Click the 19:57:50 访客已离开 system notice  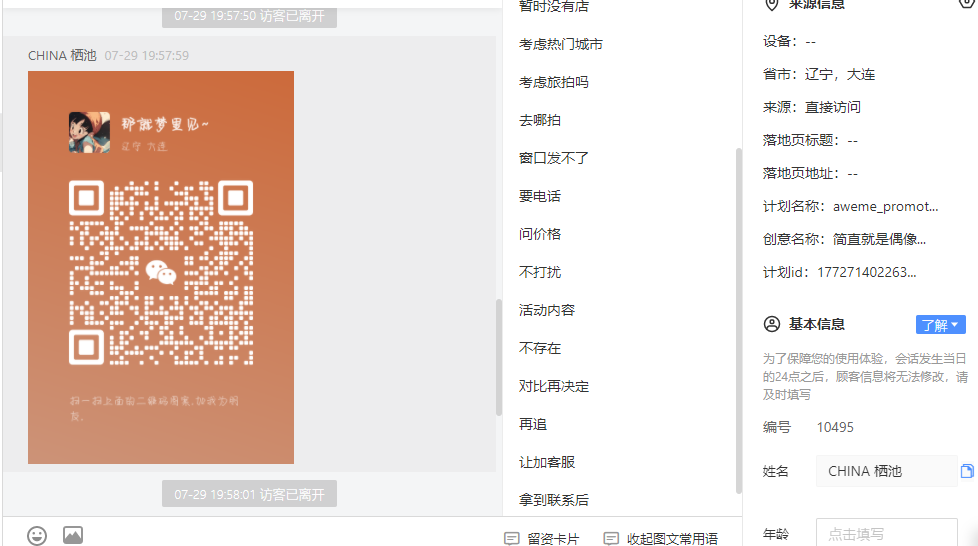(249, 16)
